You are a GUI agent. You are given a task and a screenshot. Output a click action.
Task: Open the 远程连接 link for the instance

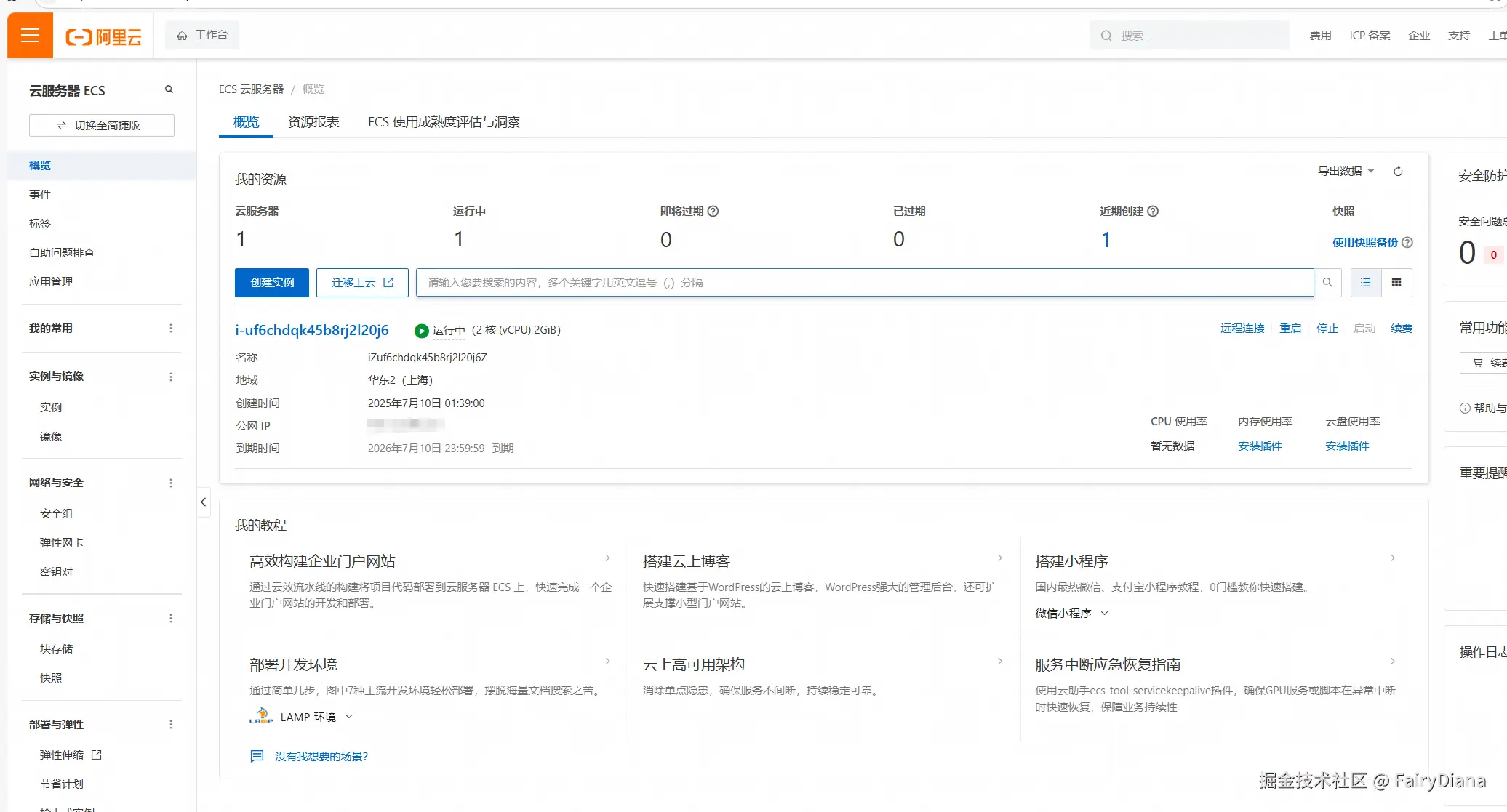[x=1242, y=329]
